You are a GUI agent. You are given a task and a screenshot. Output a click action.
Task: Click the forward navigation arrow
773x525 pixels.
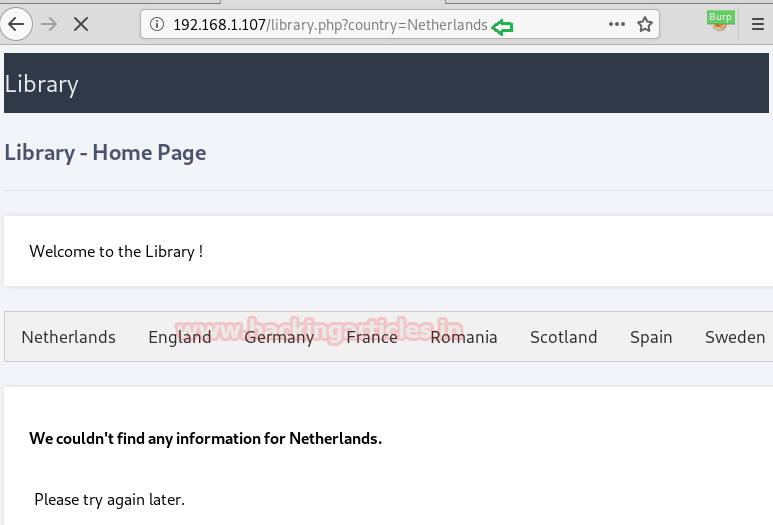49,24
